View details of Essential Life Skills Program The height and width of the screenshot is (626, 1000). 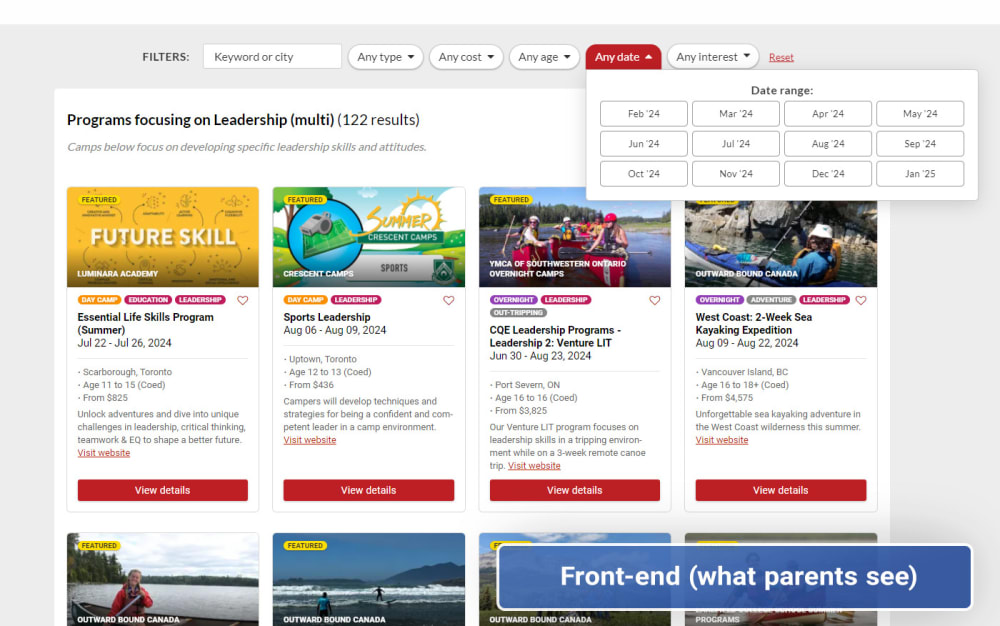163,490
